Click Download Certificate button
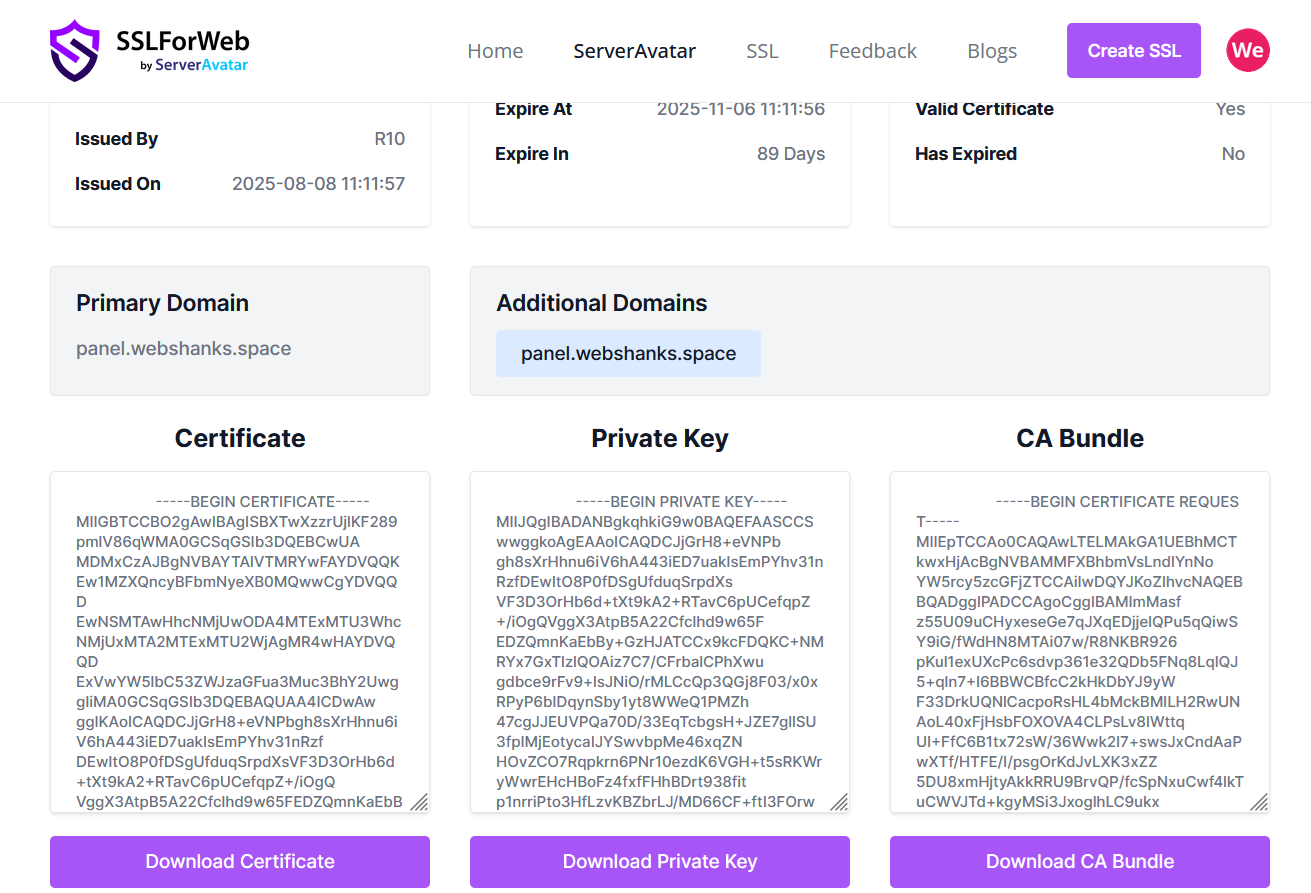This screenshot has height=893, width=1311. click(240, 861)
